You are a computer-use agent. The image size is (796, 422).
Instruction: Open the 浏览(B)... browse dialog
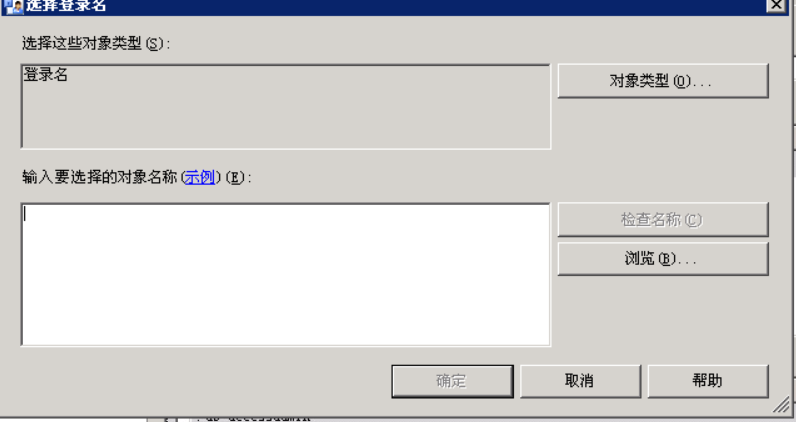click(x=663, y=258)
